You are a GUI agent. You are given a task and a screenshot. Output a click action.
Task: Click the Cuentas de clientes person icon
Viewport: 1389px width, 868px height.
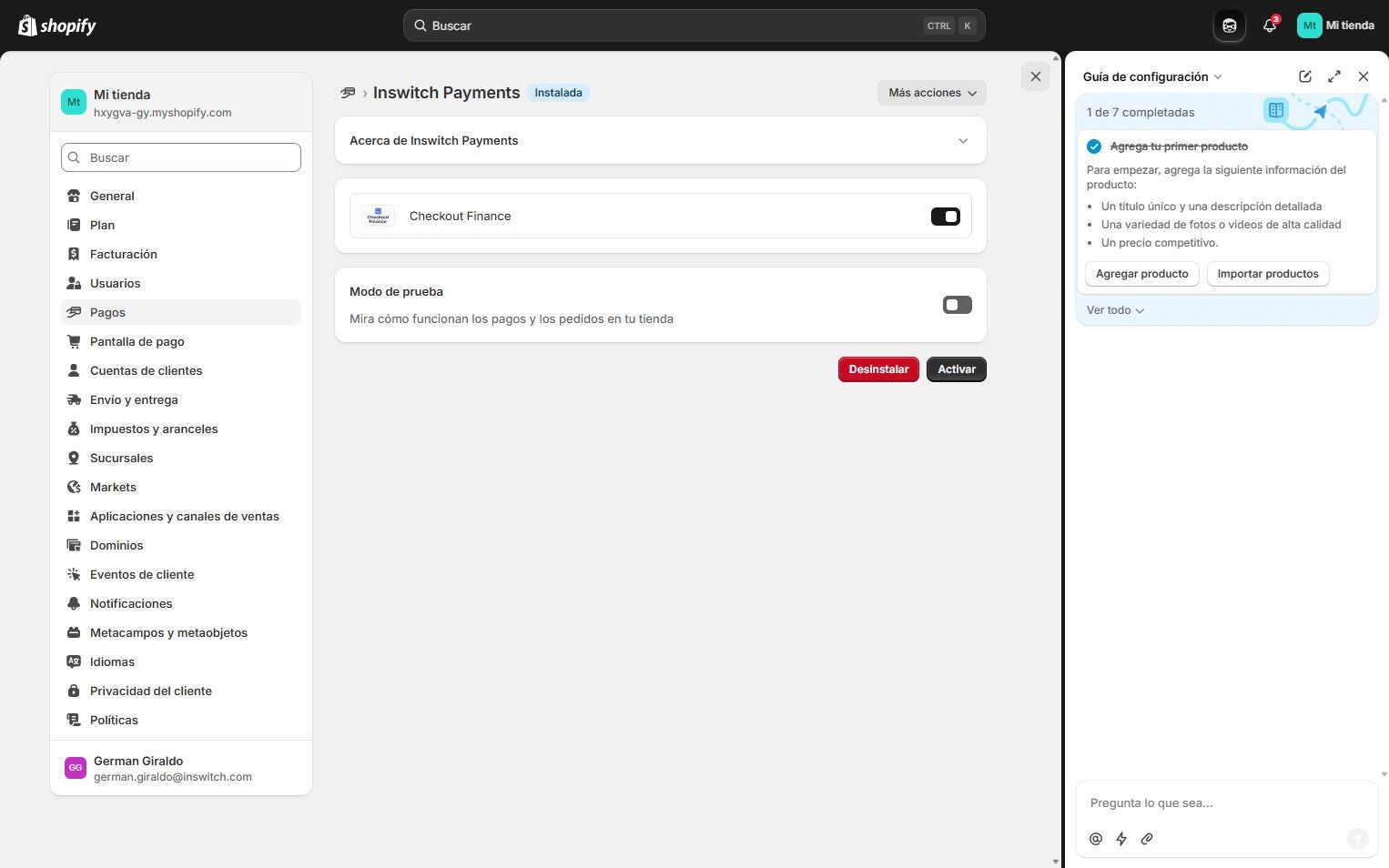coord(74,370)
